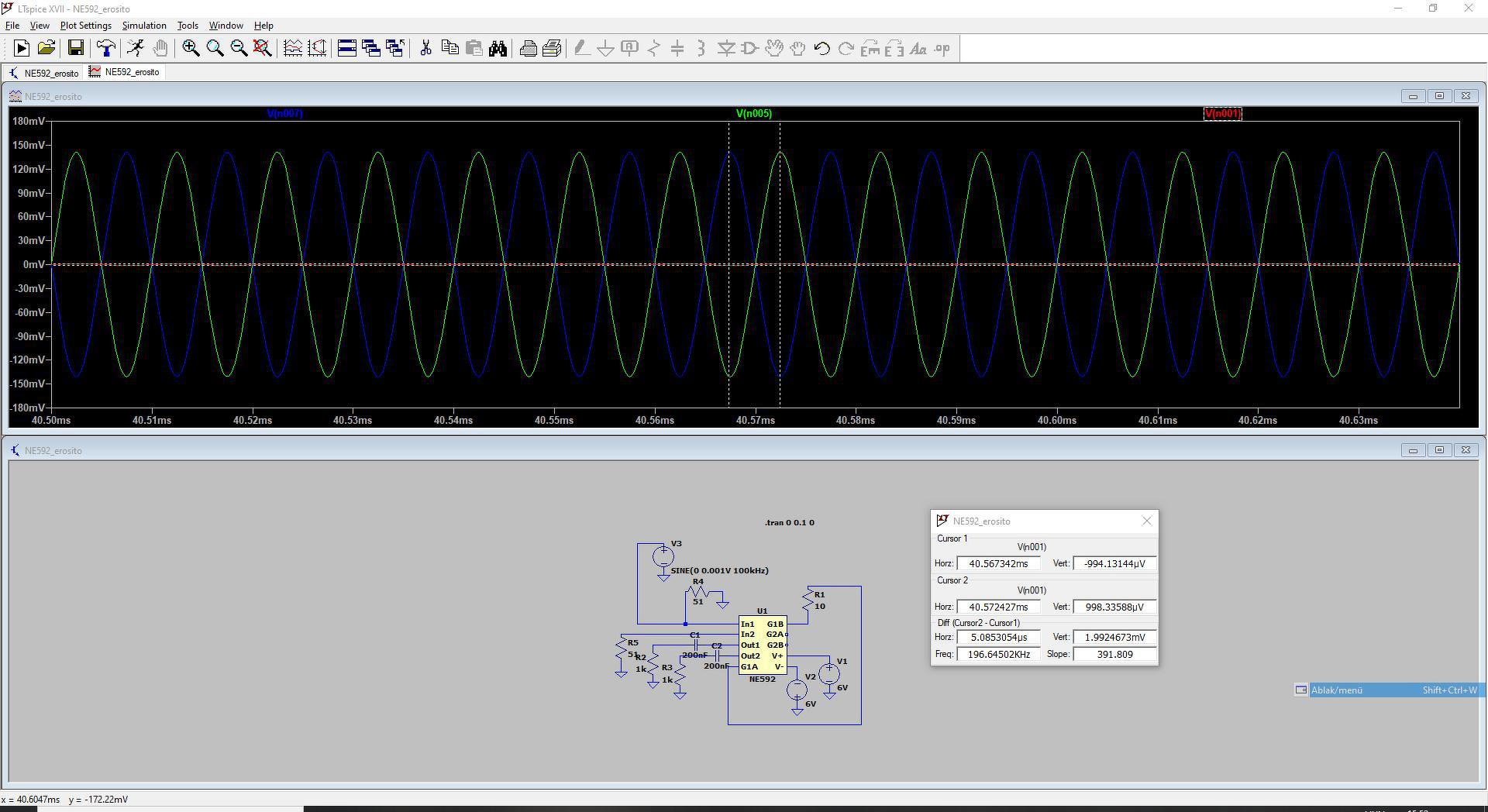Click the Zoom to fit icon
The image size is (1488, 812).
pyautogui.click(x=263, y=49)
